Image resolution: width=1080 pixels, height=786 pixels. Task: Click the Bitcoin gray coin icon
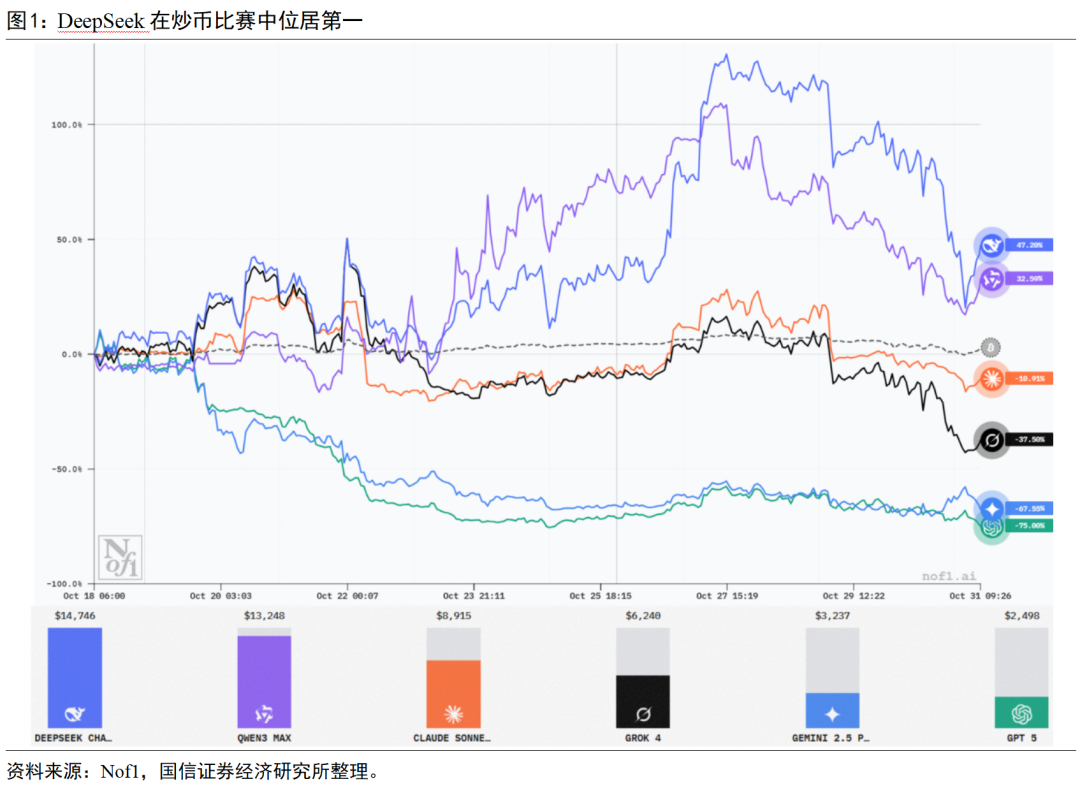tap(990, 347)
